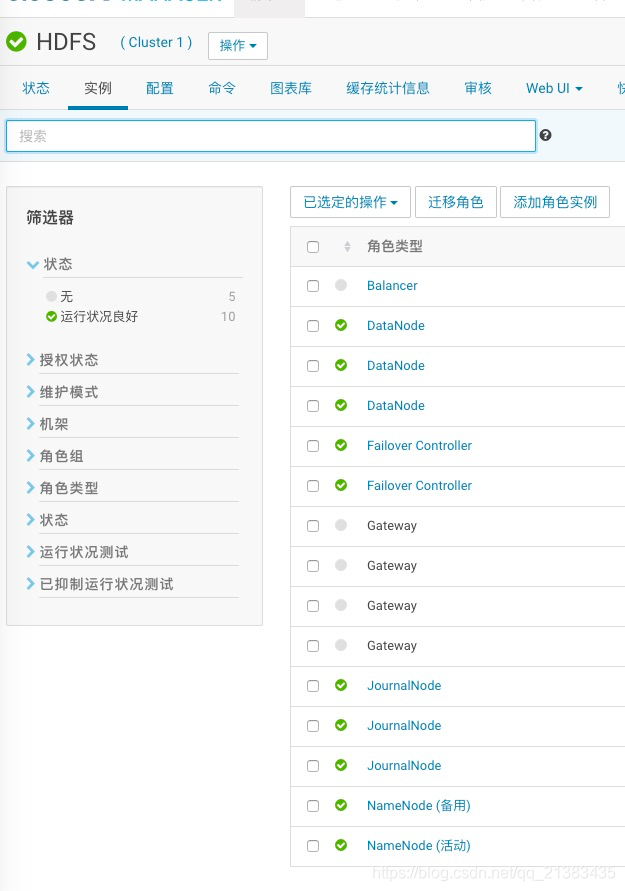The height and width of the screenshot is (891, 625).
Task: Collapse the expanded 状态 filter section
Action: (x=32, y=264)
